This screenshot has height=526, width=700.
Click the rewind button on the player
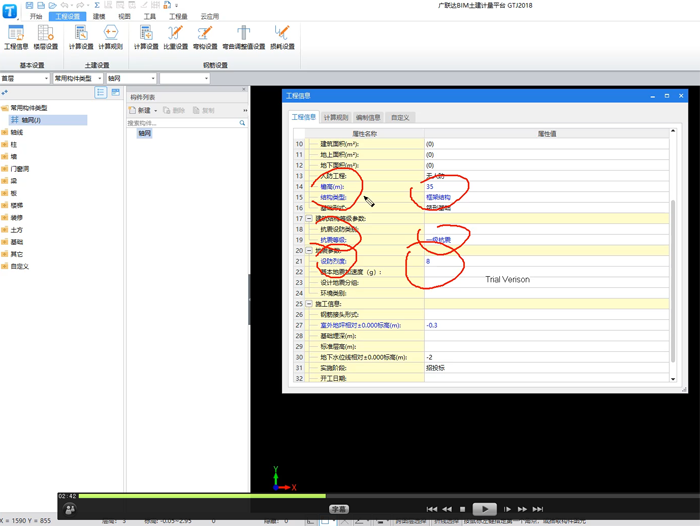click(x=447, y=509)
